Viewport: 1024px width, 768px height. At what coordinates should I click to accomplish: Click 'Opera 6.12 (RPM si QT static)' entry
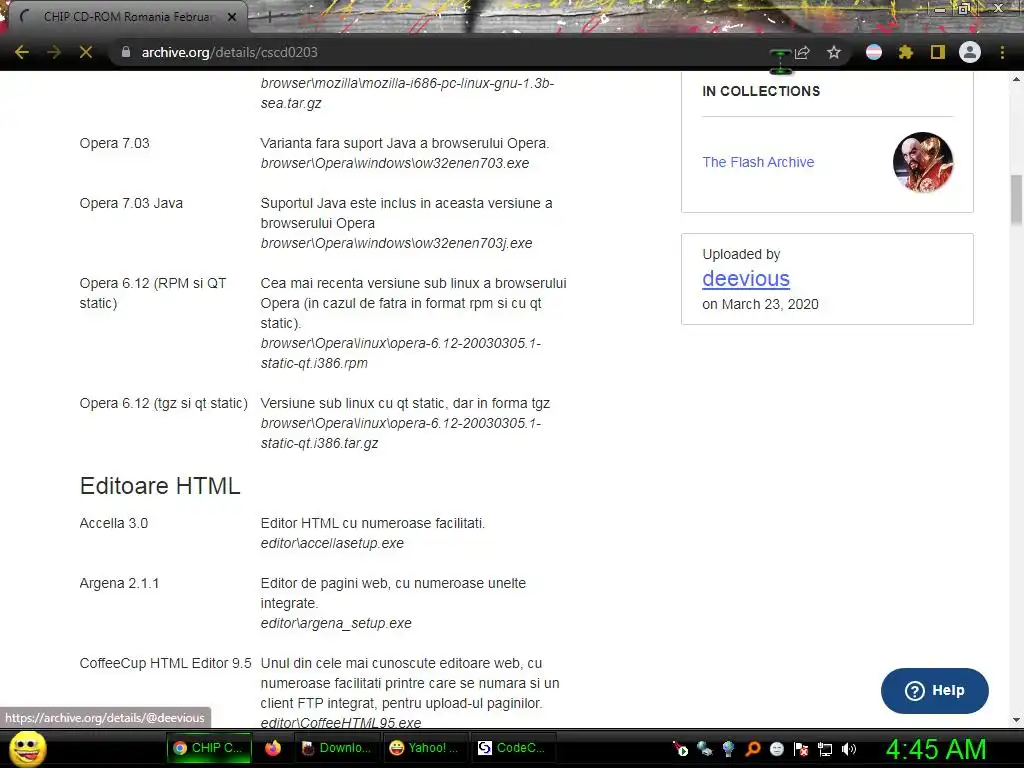tap(153, 293)
